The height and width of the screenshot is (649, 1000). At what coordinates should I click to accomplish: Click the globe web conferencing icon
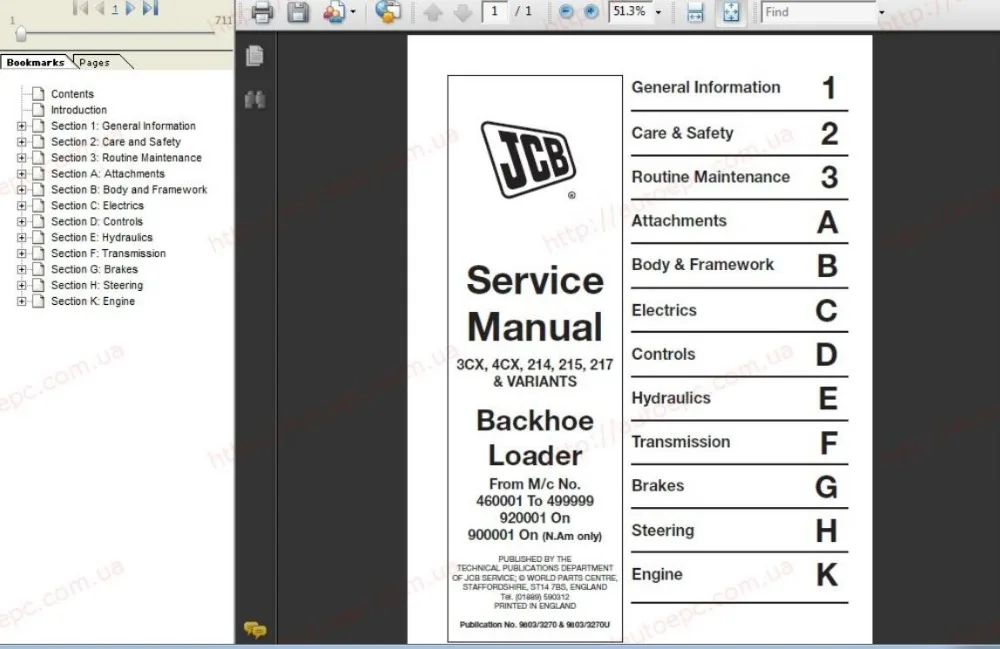388,11
